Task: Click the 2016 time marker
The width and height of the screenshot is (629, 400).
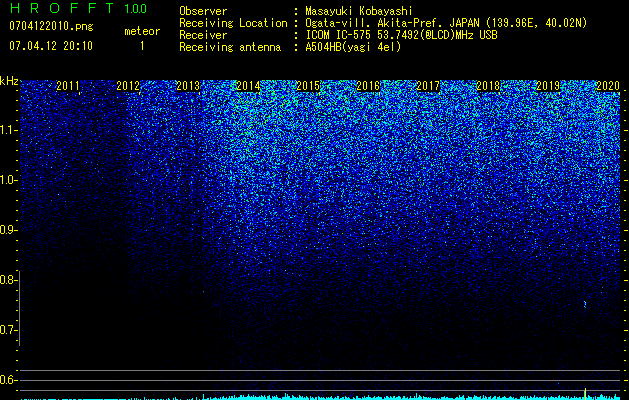Action: point(368,86)
